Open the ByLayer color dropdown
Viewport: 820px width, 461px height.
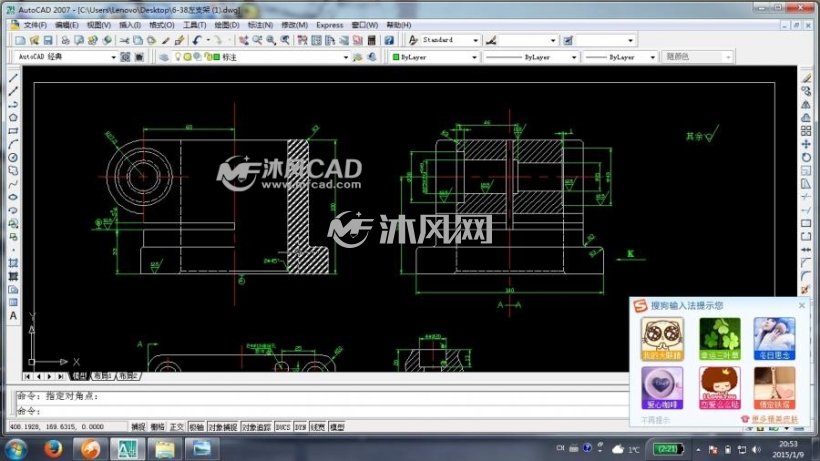474,57
